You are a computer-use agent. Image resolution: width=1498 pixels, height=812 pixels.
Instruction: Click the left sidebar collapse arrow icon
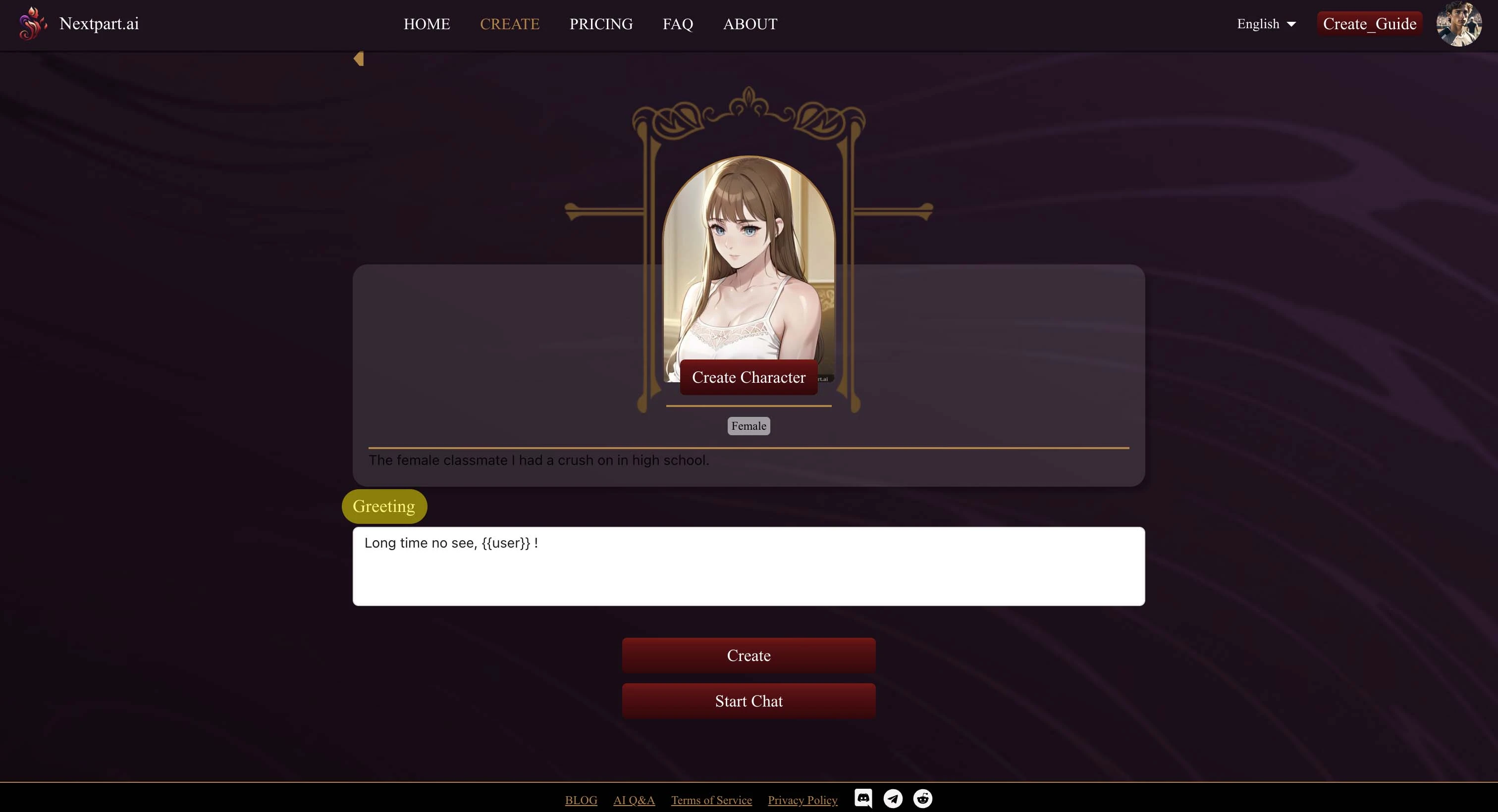coord(358,58)
